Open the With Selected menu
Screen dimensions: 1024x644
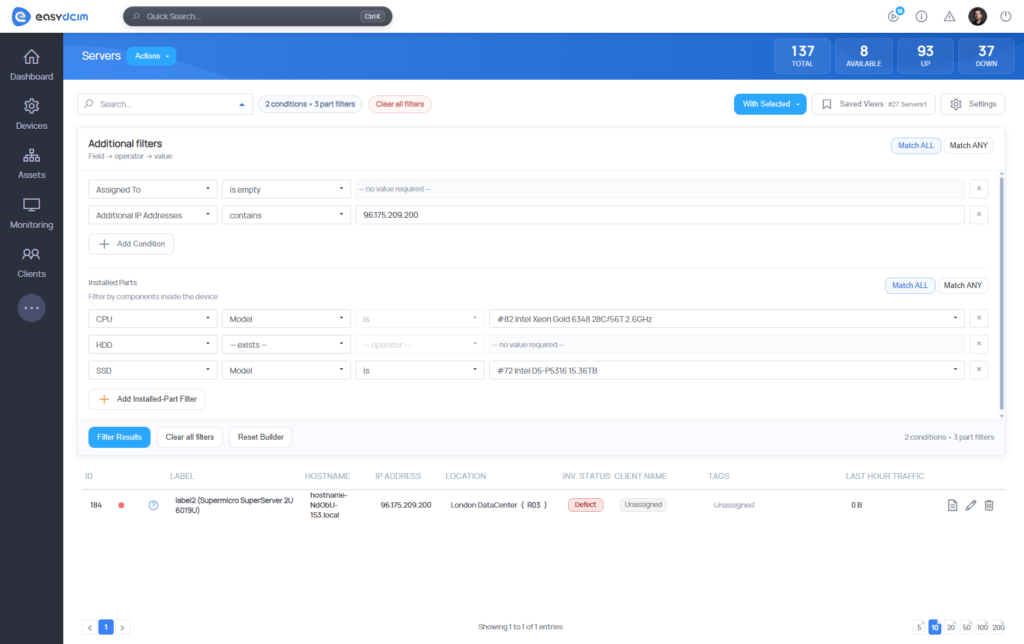tap(770, 104)
